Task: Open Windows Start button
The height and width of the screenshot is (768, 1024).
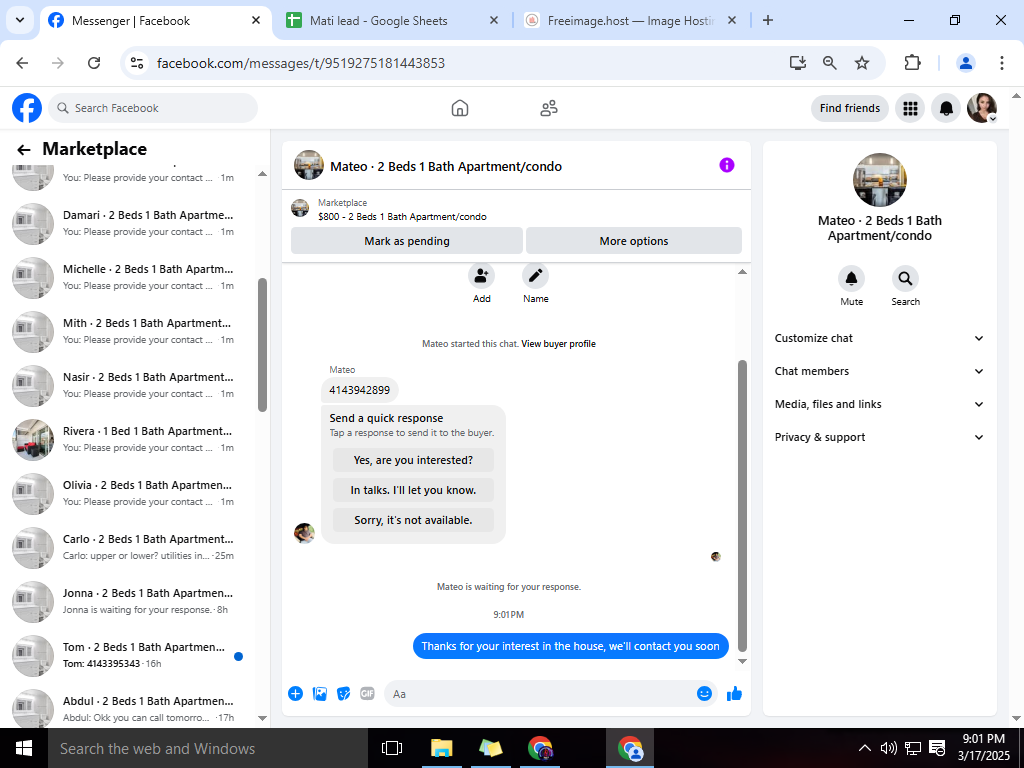Action: [x=24, y=748]
